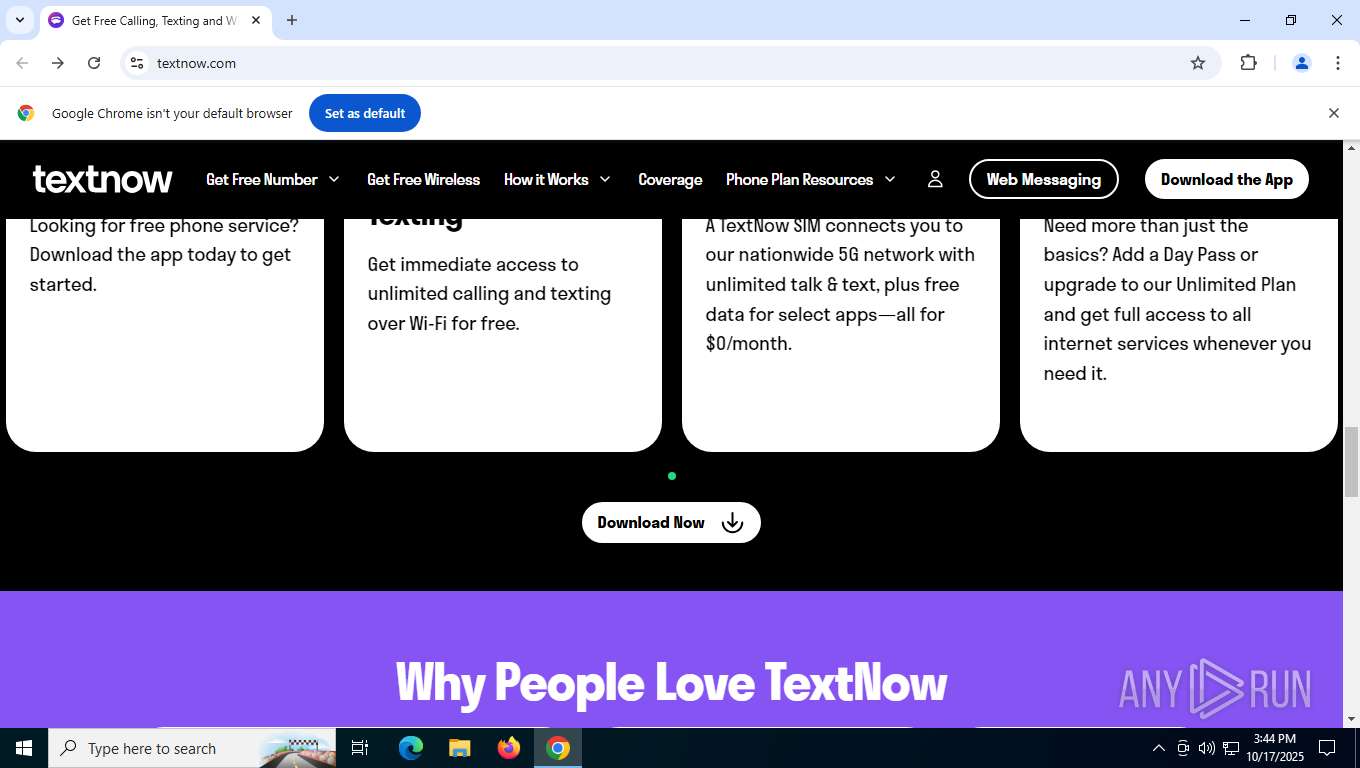Viewport: 1360px width, 768px height.
Task: Reload the textnow.com page
Action: click(x=94, y=63)
